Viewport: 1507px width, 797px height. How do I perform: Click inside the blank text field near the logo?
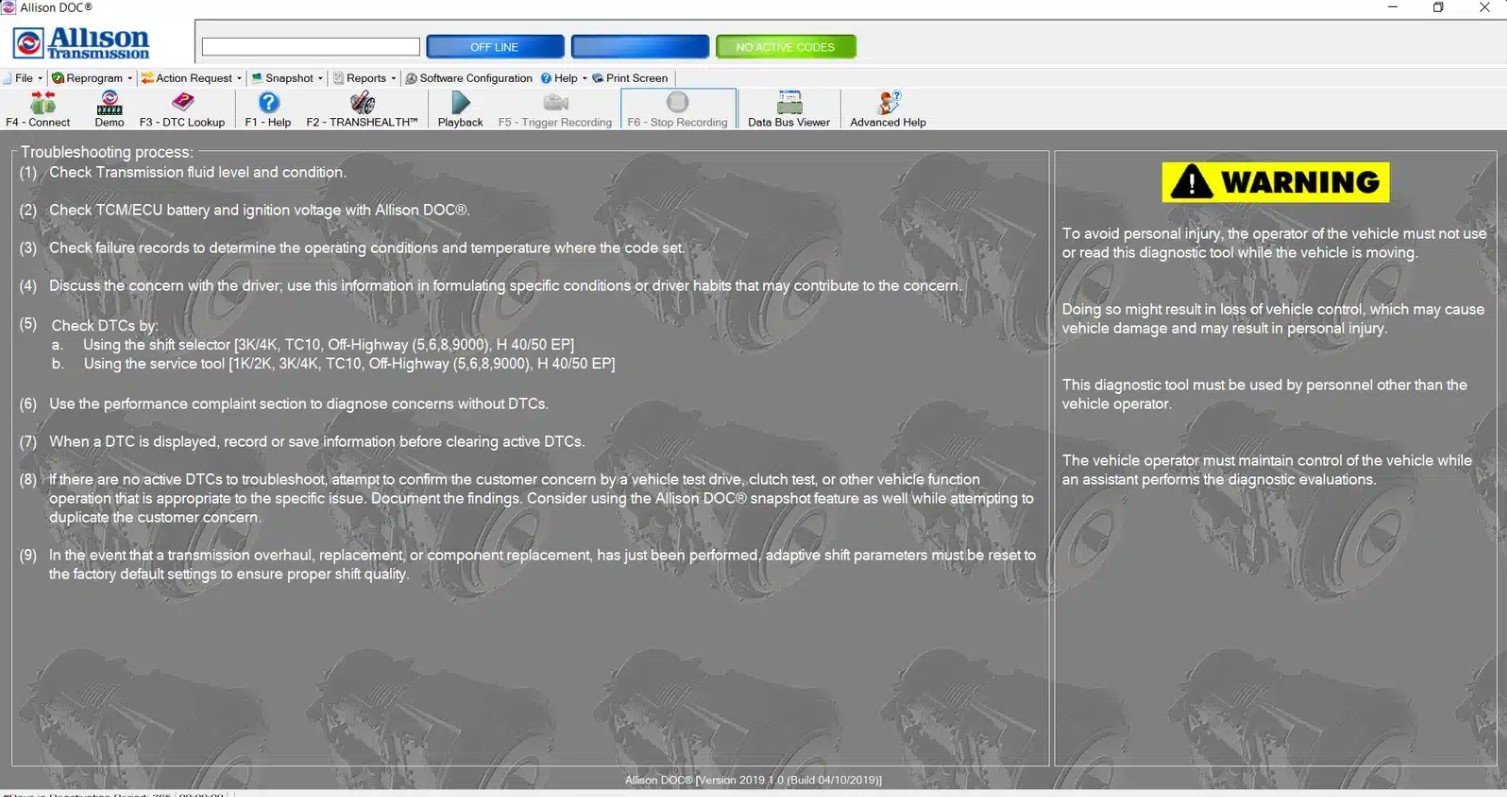[x=310, y=46]
